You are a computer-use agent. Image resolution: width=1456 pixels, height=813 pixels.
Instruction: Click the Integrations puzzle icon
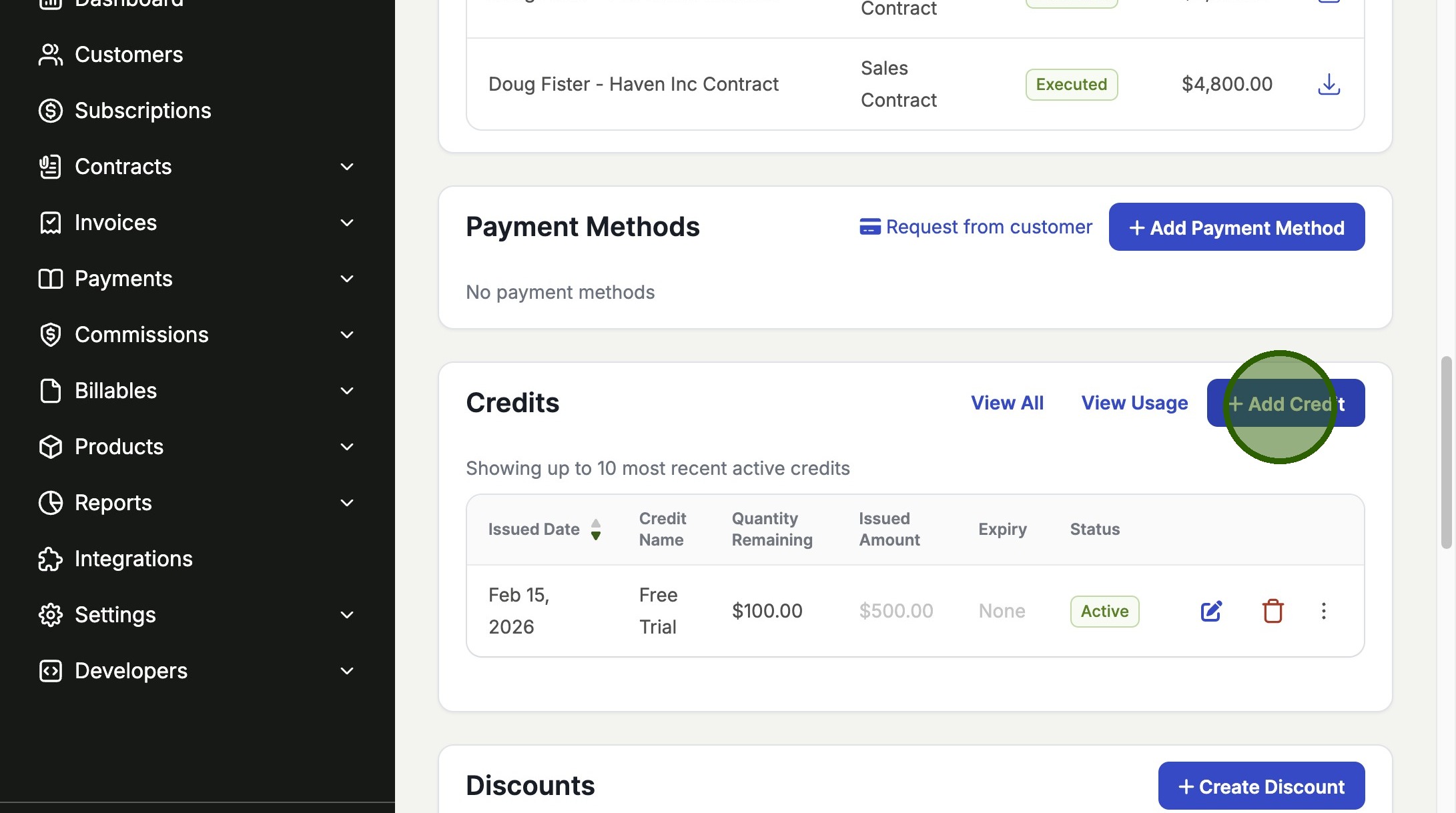(x=50, y=559)
